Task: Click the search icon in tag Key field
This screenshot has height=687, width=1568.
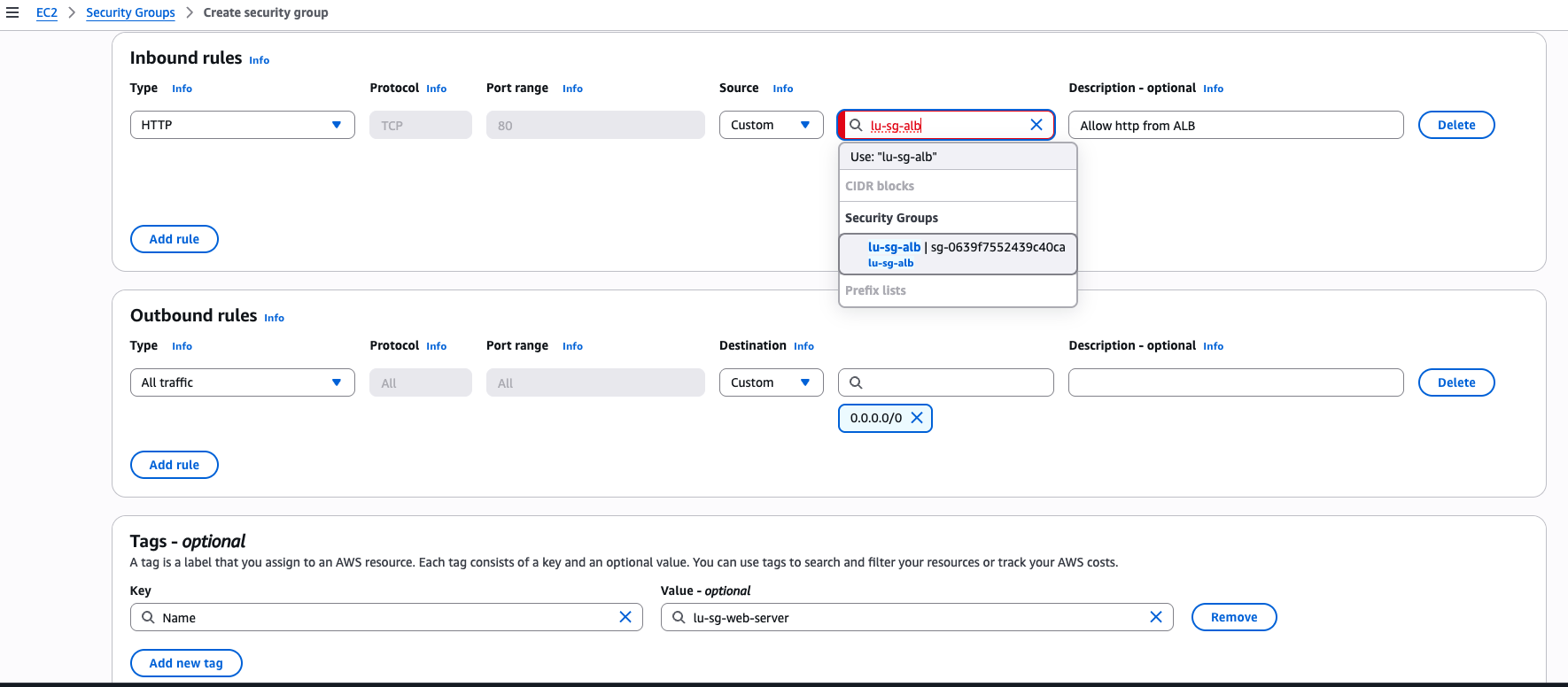Action: [x=148, y=617]
